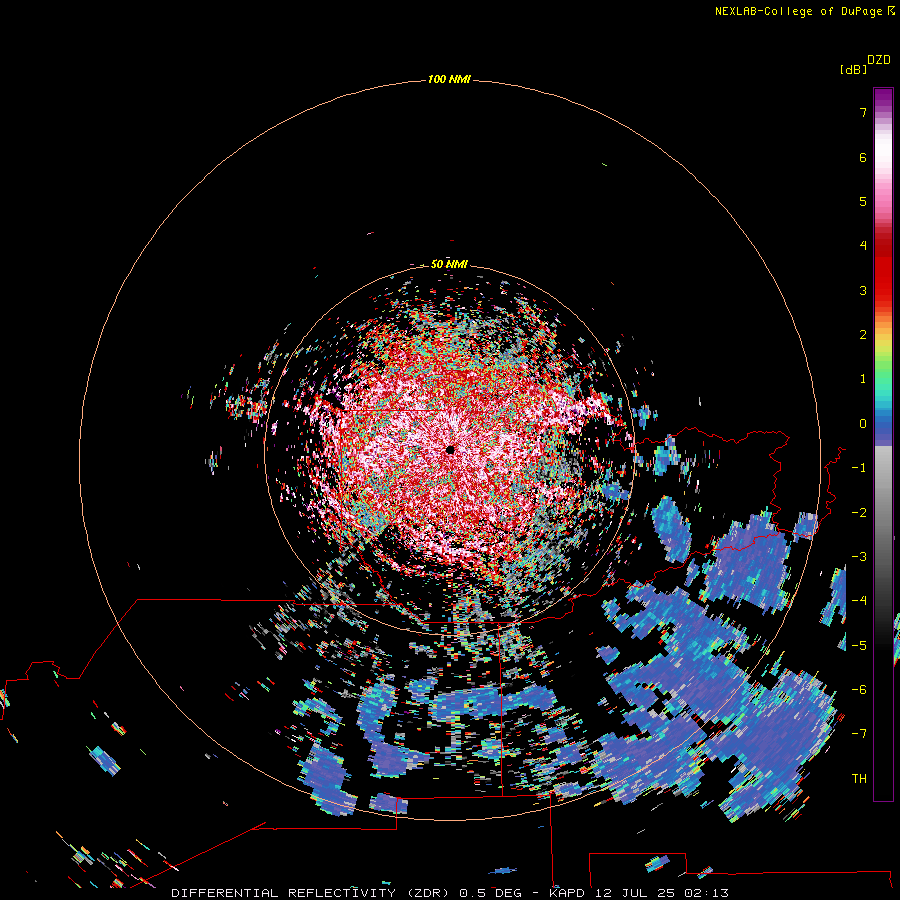The image size is (900, 900).
Task: Click the KAPD station identifier in caption
Action: (567, 893)
